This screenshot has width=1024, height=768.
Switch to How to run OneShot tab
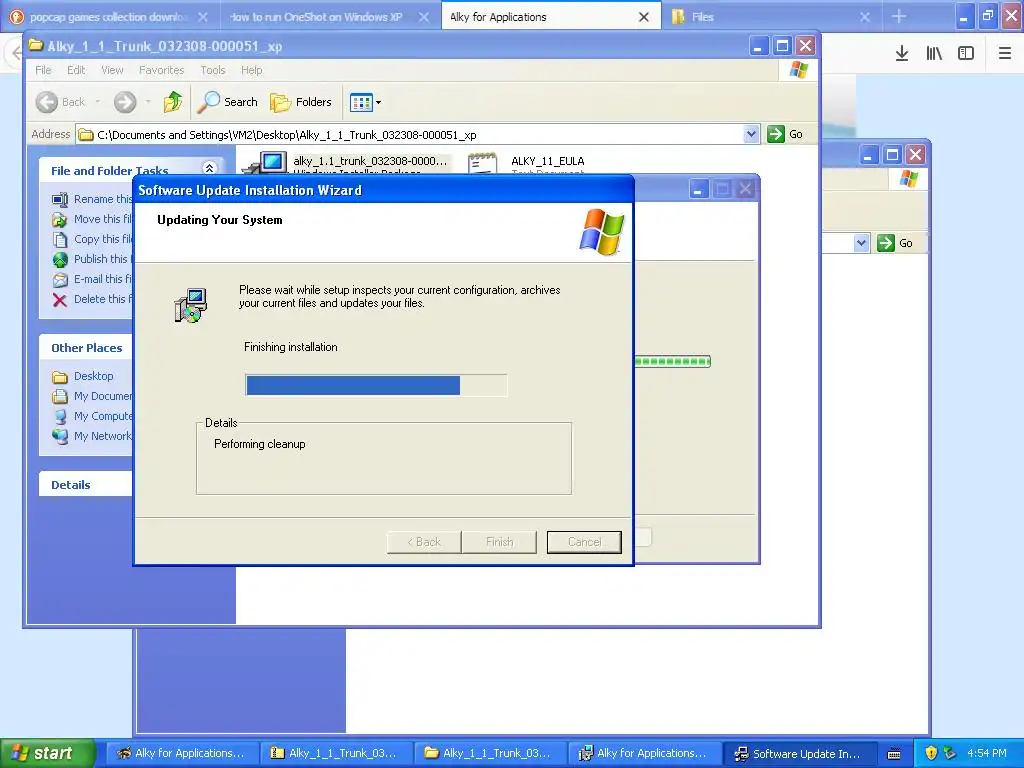328,17
